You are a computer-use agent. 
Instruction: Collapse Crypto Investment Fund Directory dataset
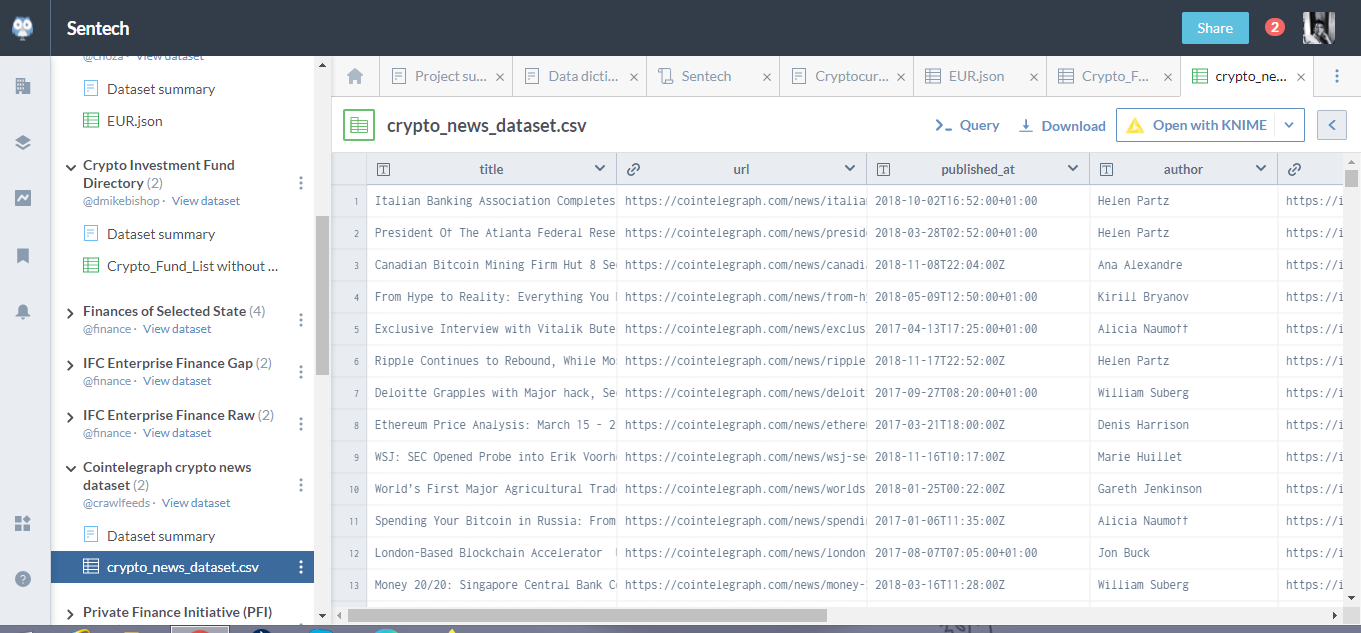[x=71, y=167]
